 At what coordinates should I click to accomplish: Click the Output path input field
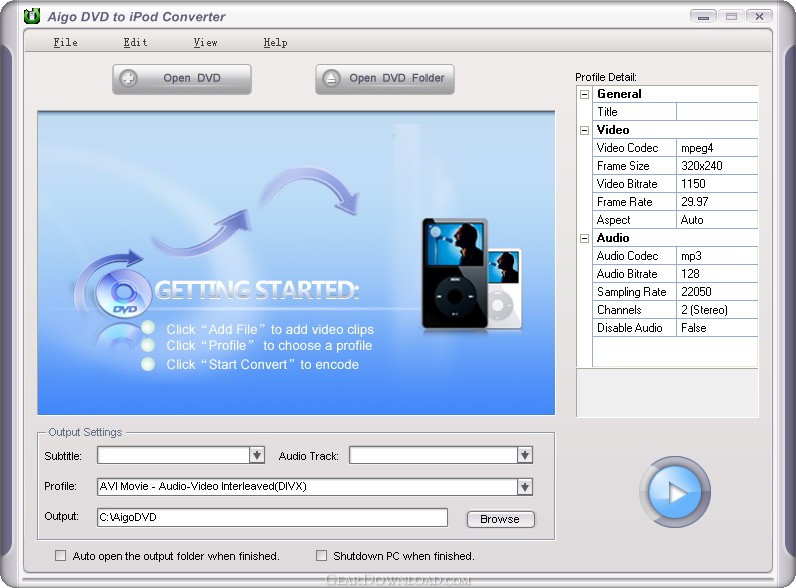[272, 517]
